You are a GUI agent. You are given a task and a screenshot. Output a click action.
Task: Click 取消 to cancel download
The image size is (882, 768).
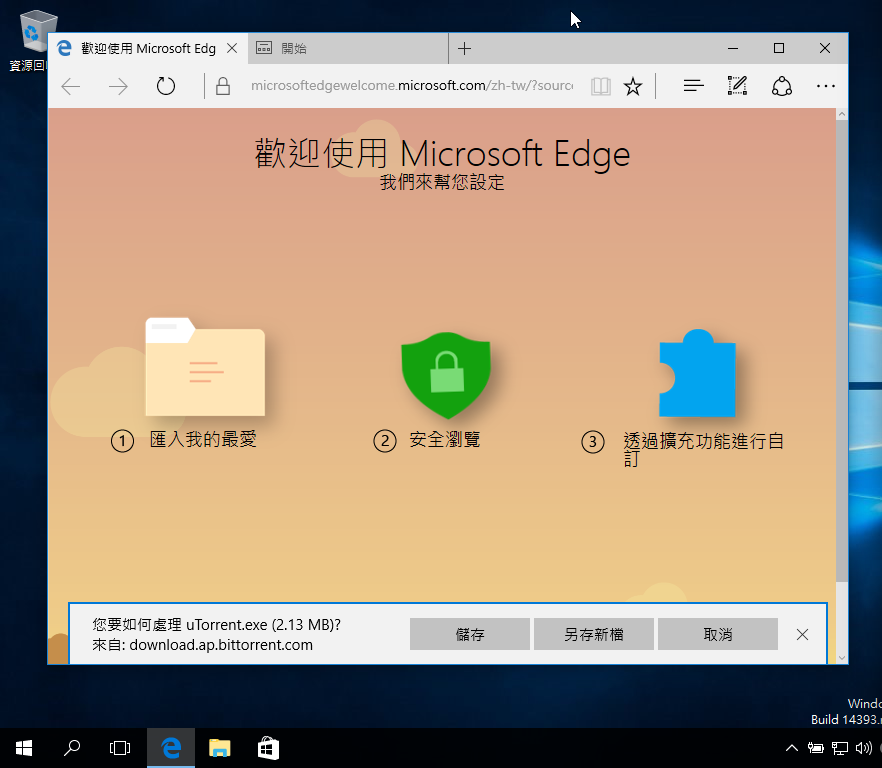point(718,634)
